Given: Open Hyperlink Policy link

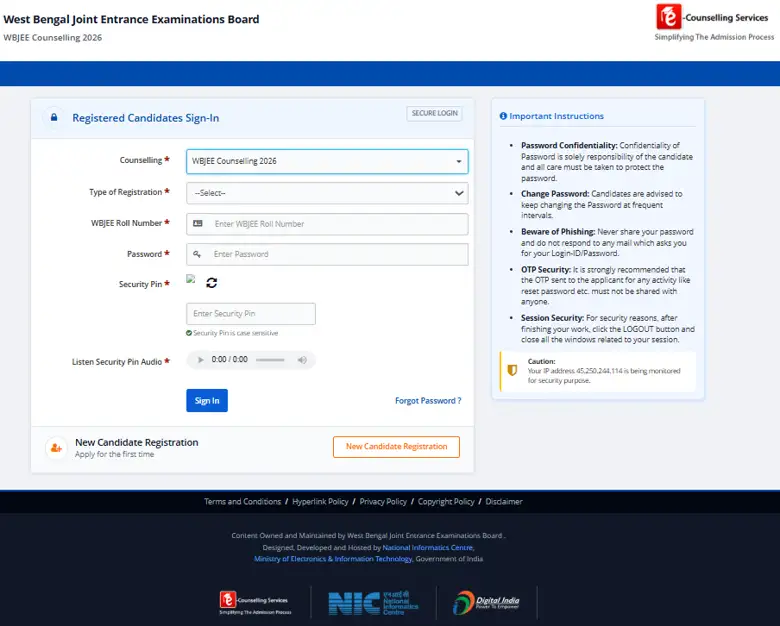Looking at the screenshot, I should [320, 502].
